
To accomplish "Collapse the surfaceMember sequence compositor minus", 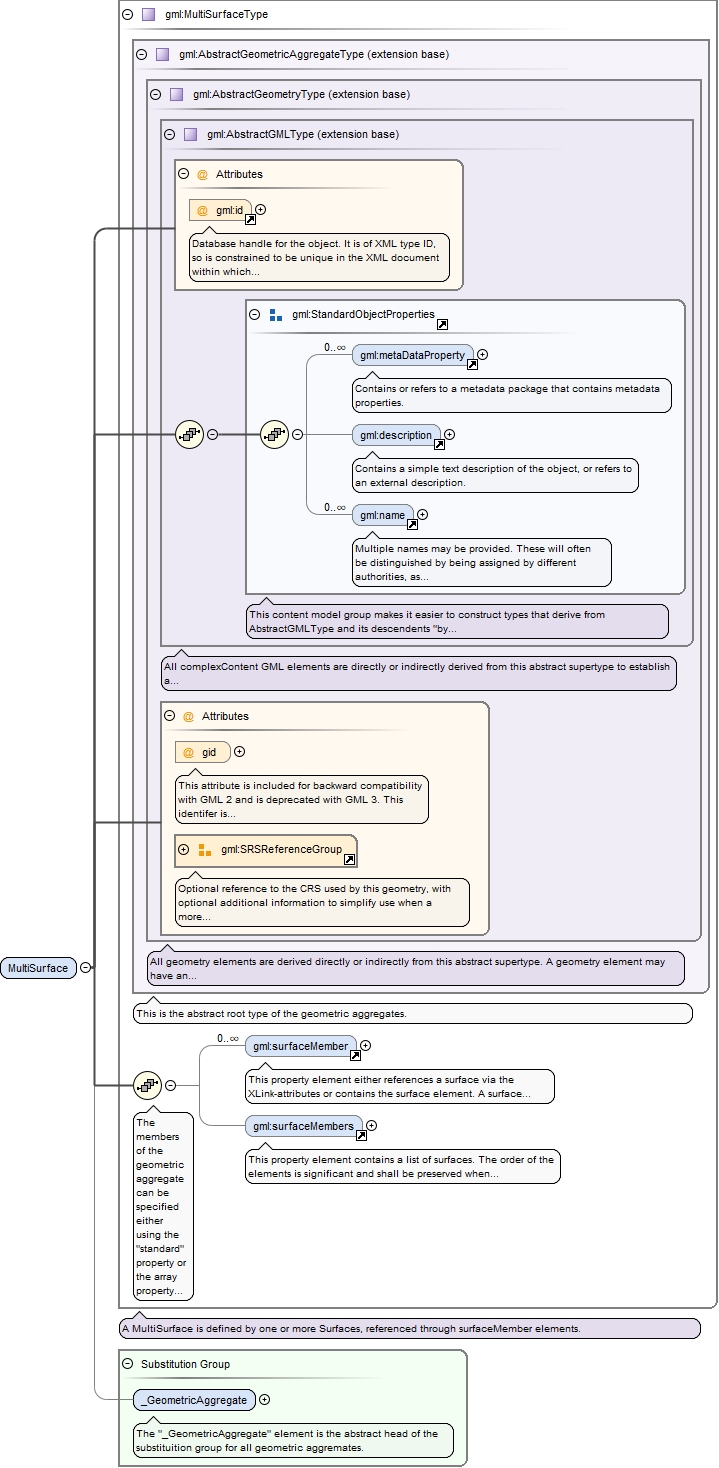I will pyautogui.click(x=170, y=1085).
